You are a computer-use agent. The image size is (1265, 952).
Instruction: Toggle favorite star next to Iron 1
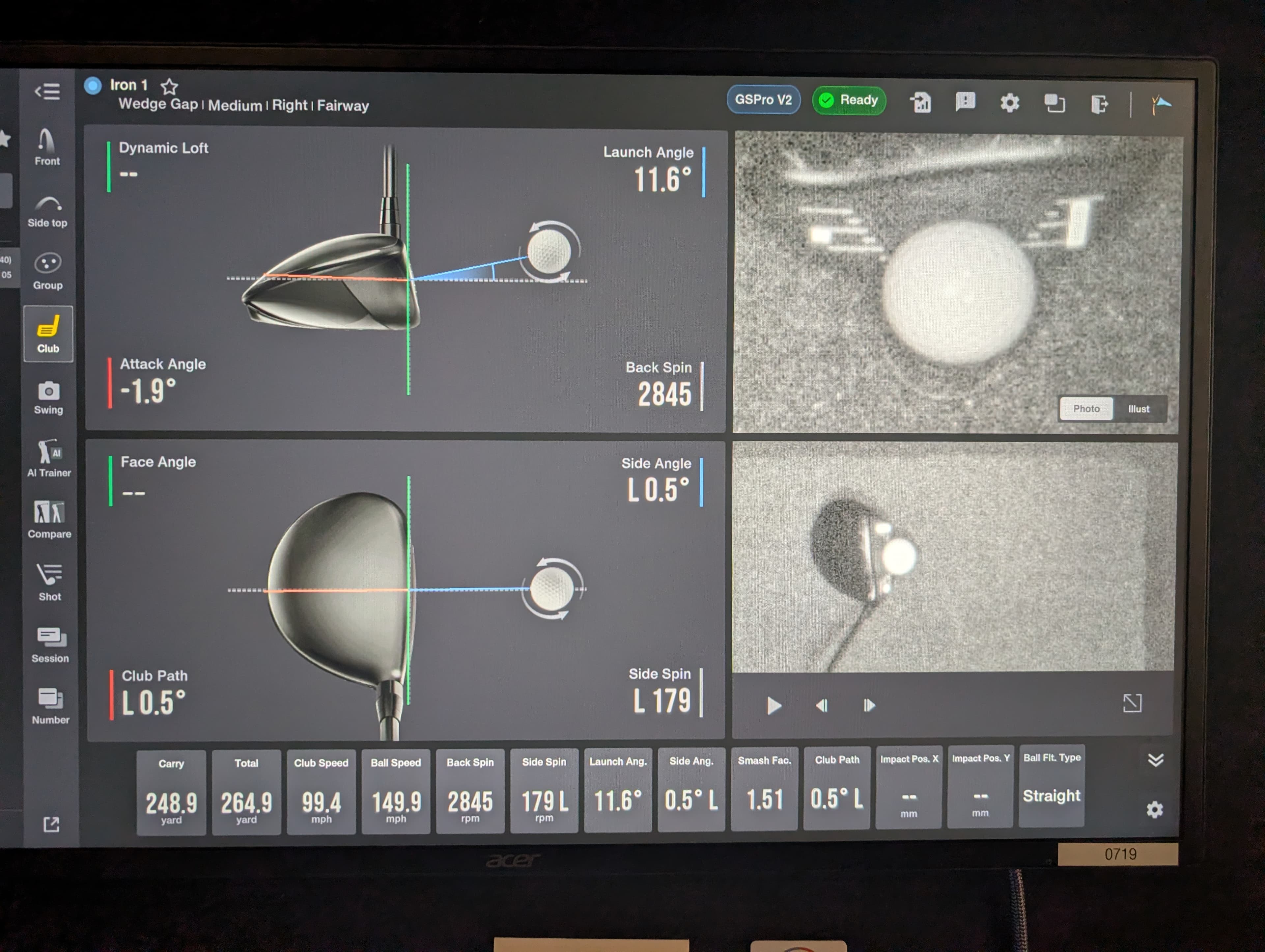click(169, 86)
